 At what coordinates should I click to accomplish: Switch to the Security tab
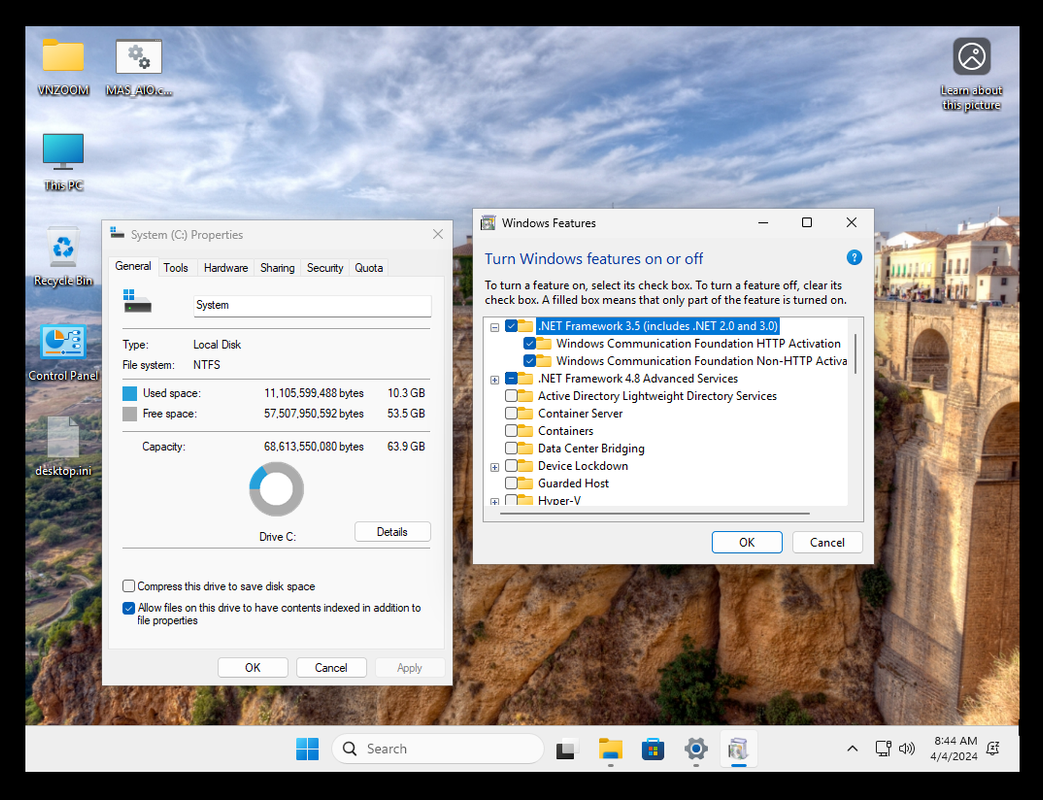click(x=325, y=267)
